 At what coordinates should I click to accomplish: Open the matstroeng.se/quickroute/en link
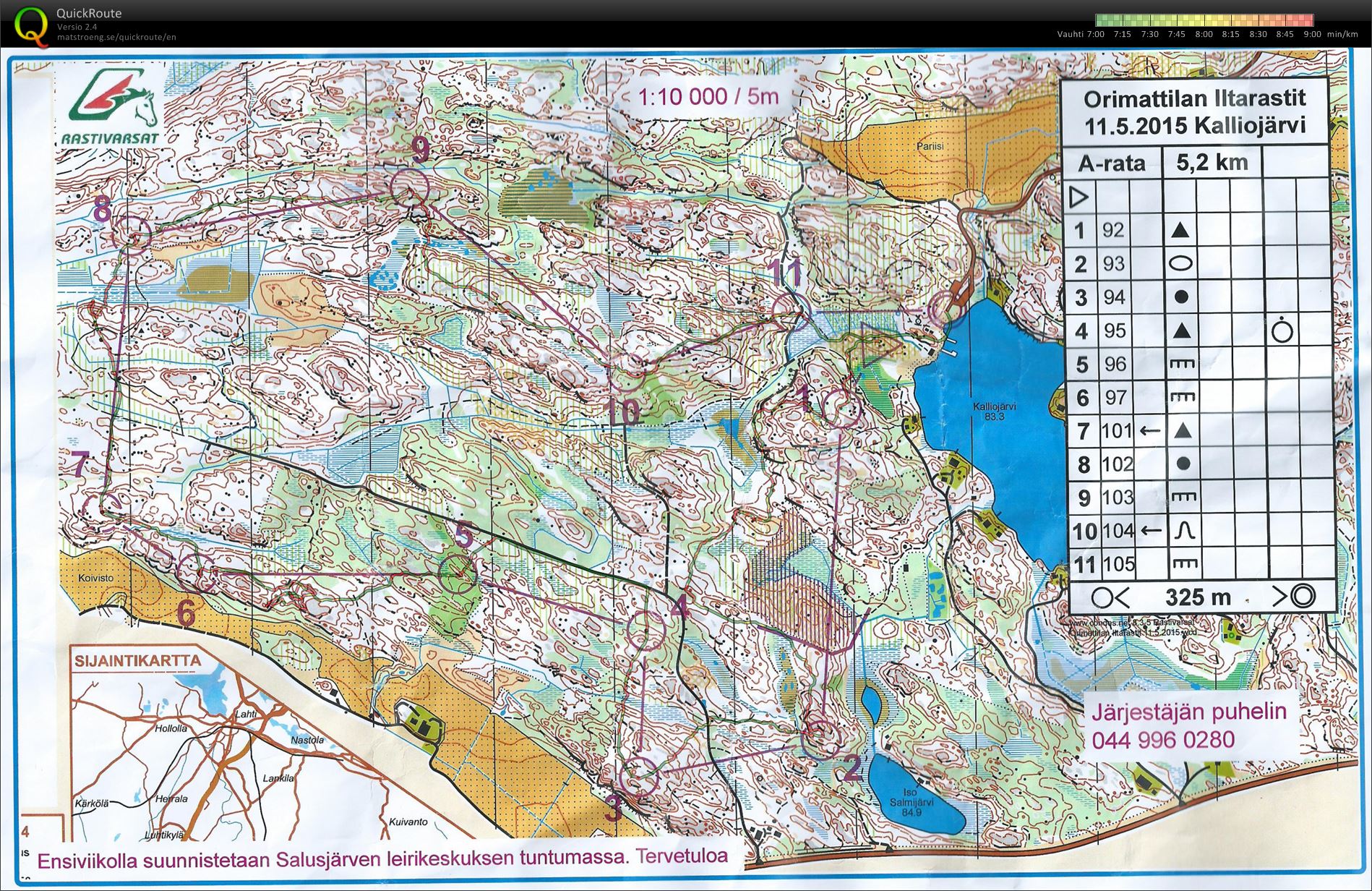click(x=116, y=38)
